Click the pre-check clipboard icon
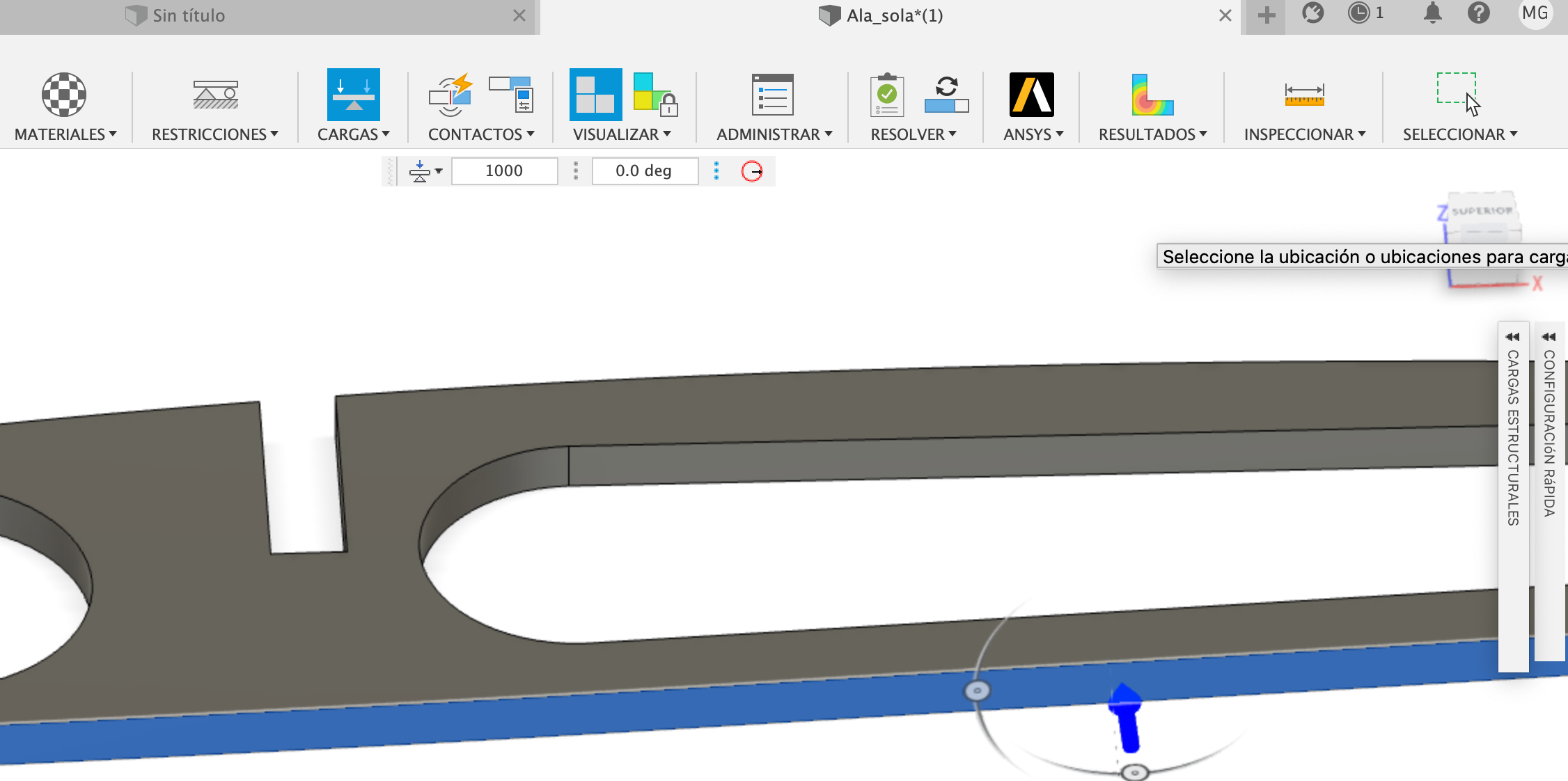1568x781 pixels. [x=887, y=95]
